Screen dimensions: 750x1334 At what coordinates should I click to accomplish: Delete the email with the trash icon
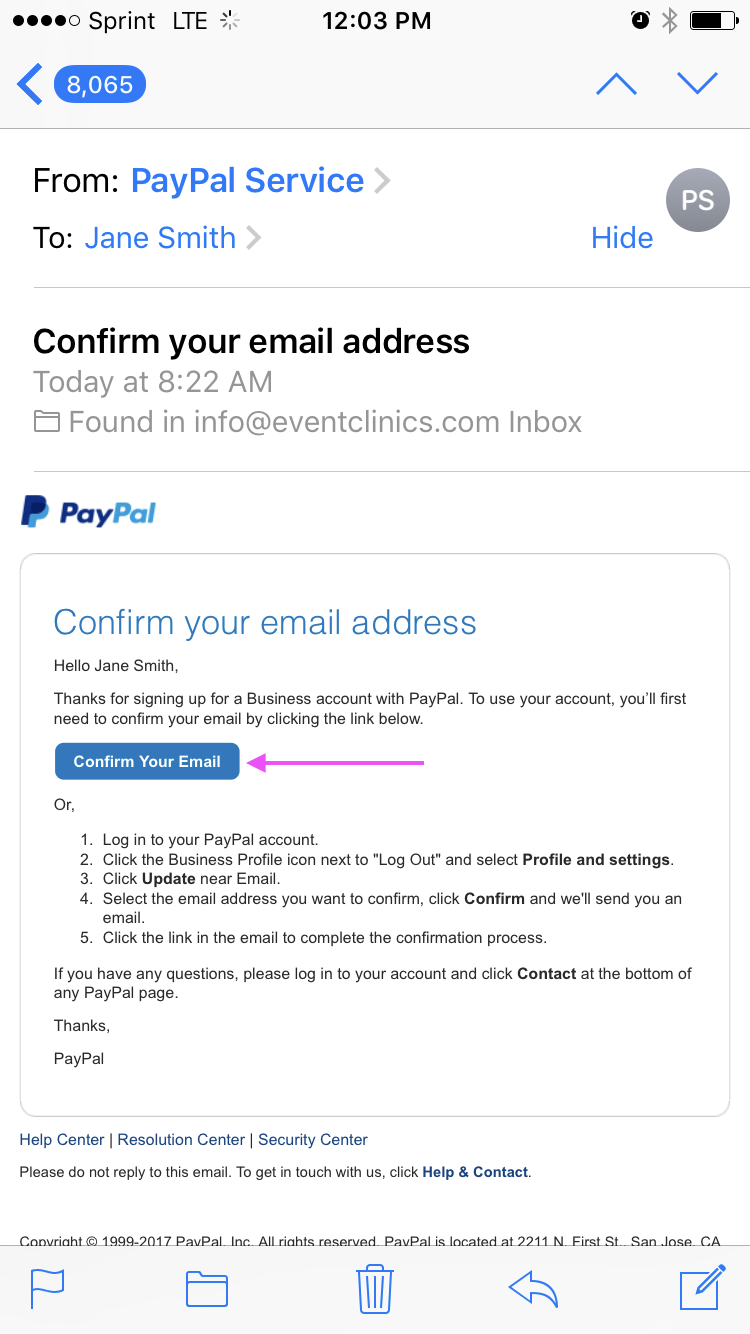coord(374,1289)
